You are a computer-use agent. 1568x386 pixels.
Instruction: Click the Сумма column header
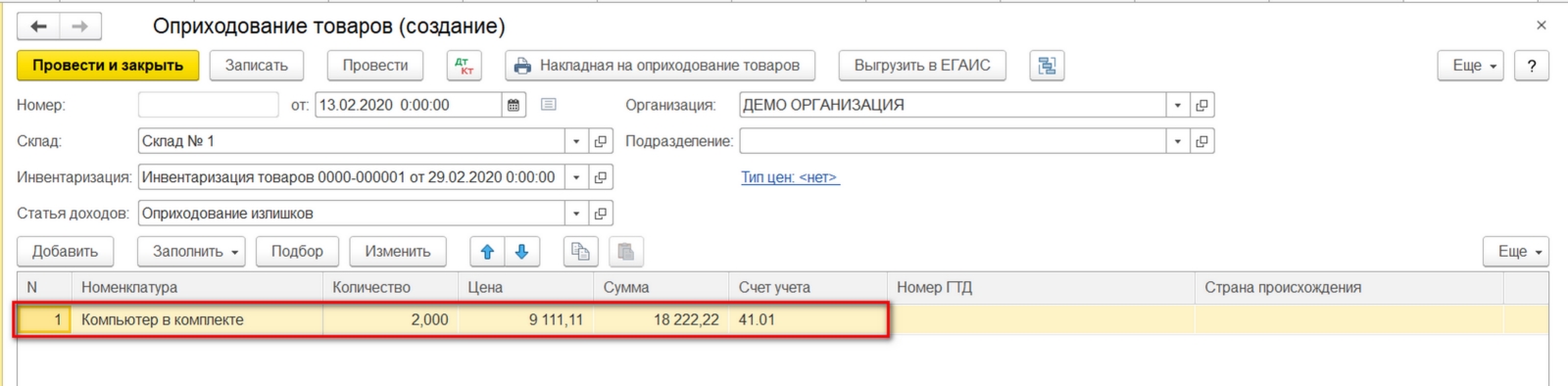[x=661, y=287]
